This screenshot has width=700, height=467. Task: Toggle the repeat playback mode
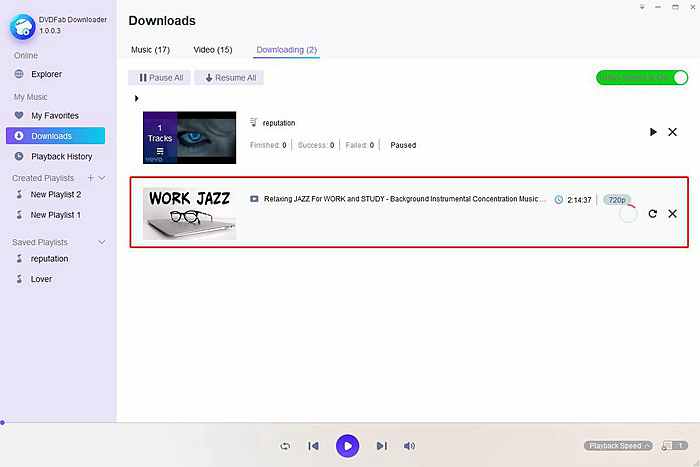click(x=285, y=446)
